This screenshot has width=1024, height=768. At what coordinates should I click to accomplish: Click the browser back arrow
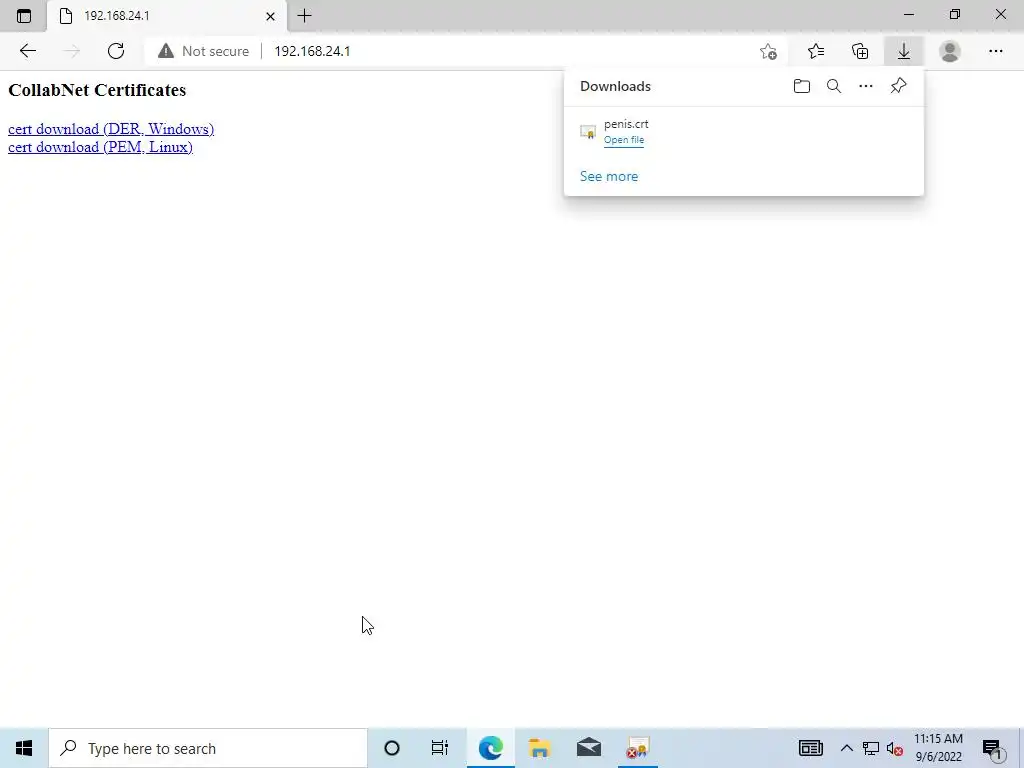click(27, 51)
